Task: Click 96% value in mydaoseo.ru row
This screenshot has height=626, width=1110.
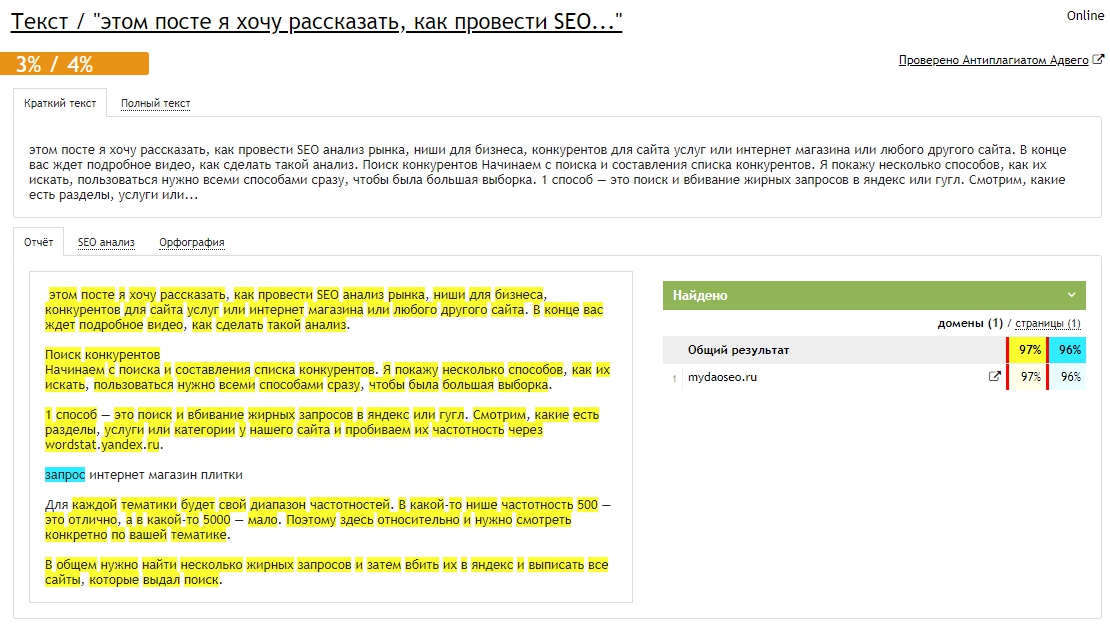Action: (x=1068, y=377)
